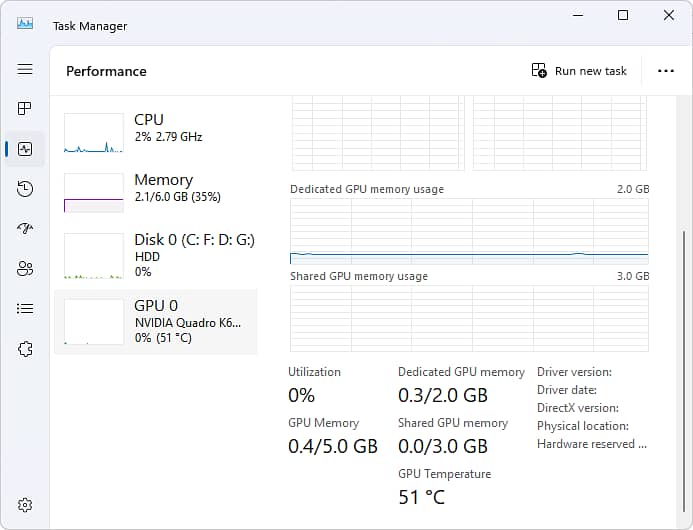Click the 2% 2.79 GHz CPU text
This screenshot has height=530, width=693.
168,137
